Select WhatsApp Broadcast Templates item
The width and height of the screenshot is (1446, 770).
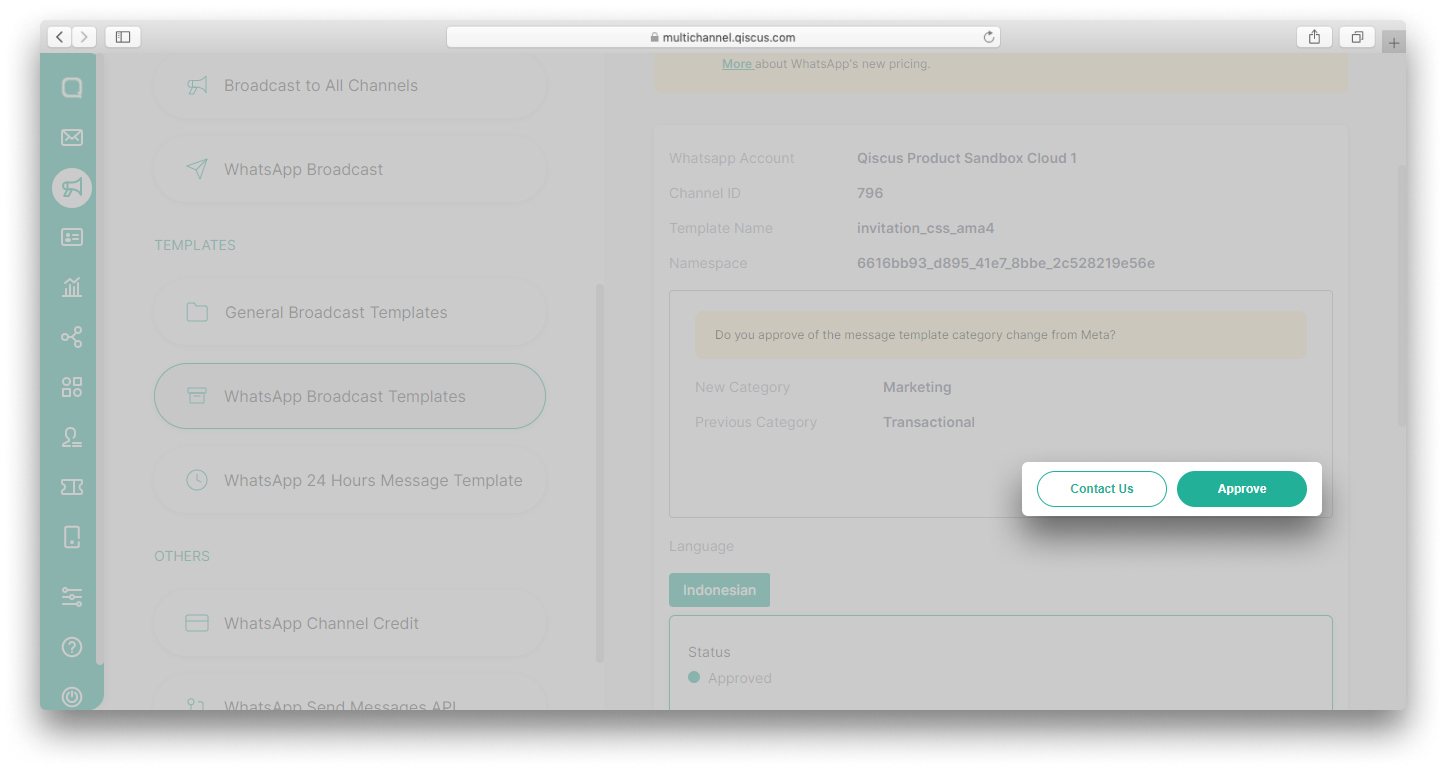point(350,396)
